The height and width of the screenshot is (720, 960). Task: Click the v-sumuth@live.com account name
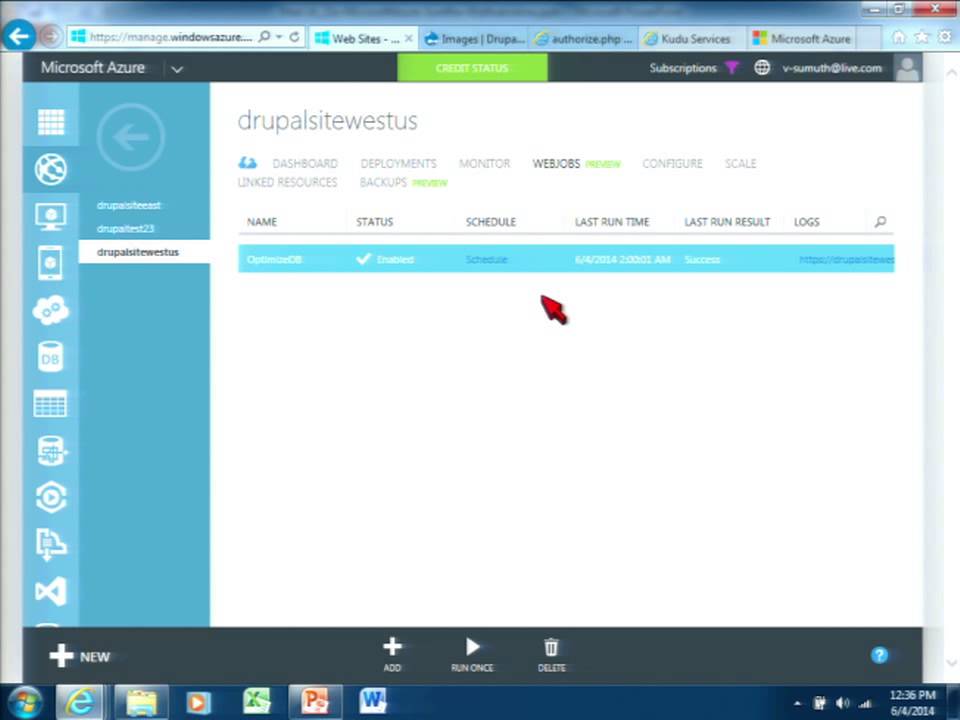[832, 68]
